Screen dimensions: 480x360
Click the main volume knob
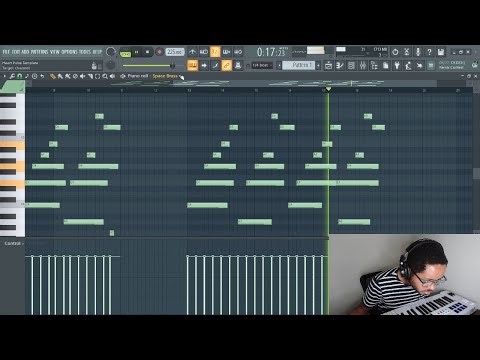(x=110, y=52)
